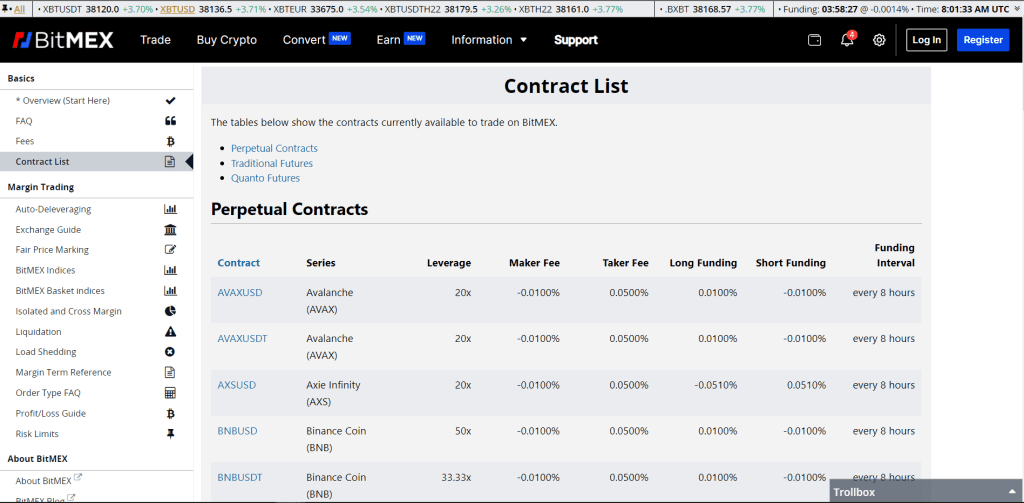The image size is (1024, 503).
Task: Click the document icon beside Contract List
Action: 170,161
